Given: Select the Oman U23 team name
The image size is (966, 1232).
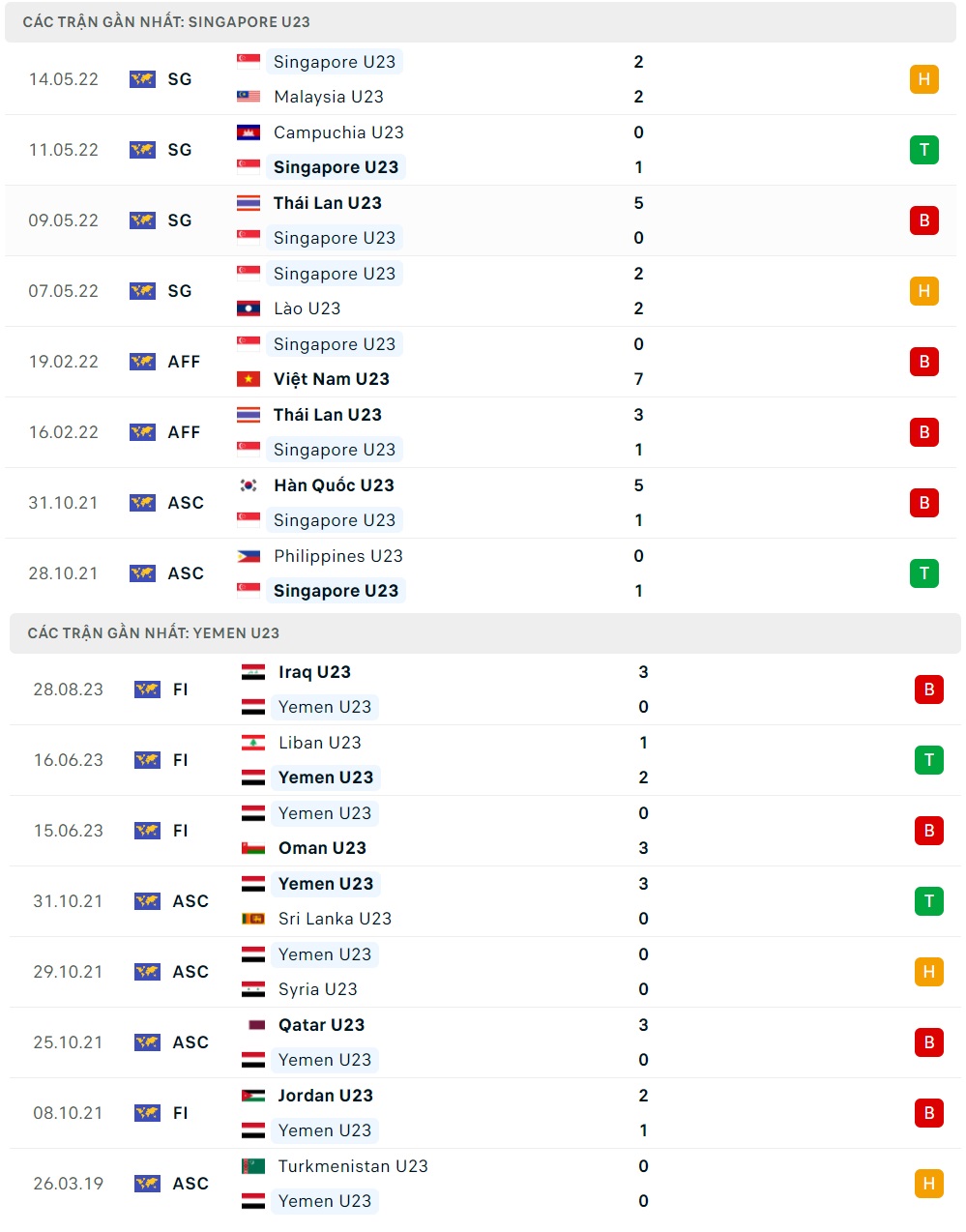Looking at the screenshot, I should (x=322, y=848).
